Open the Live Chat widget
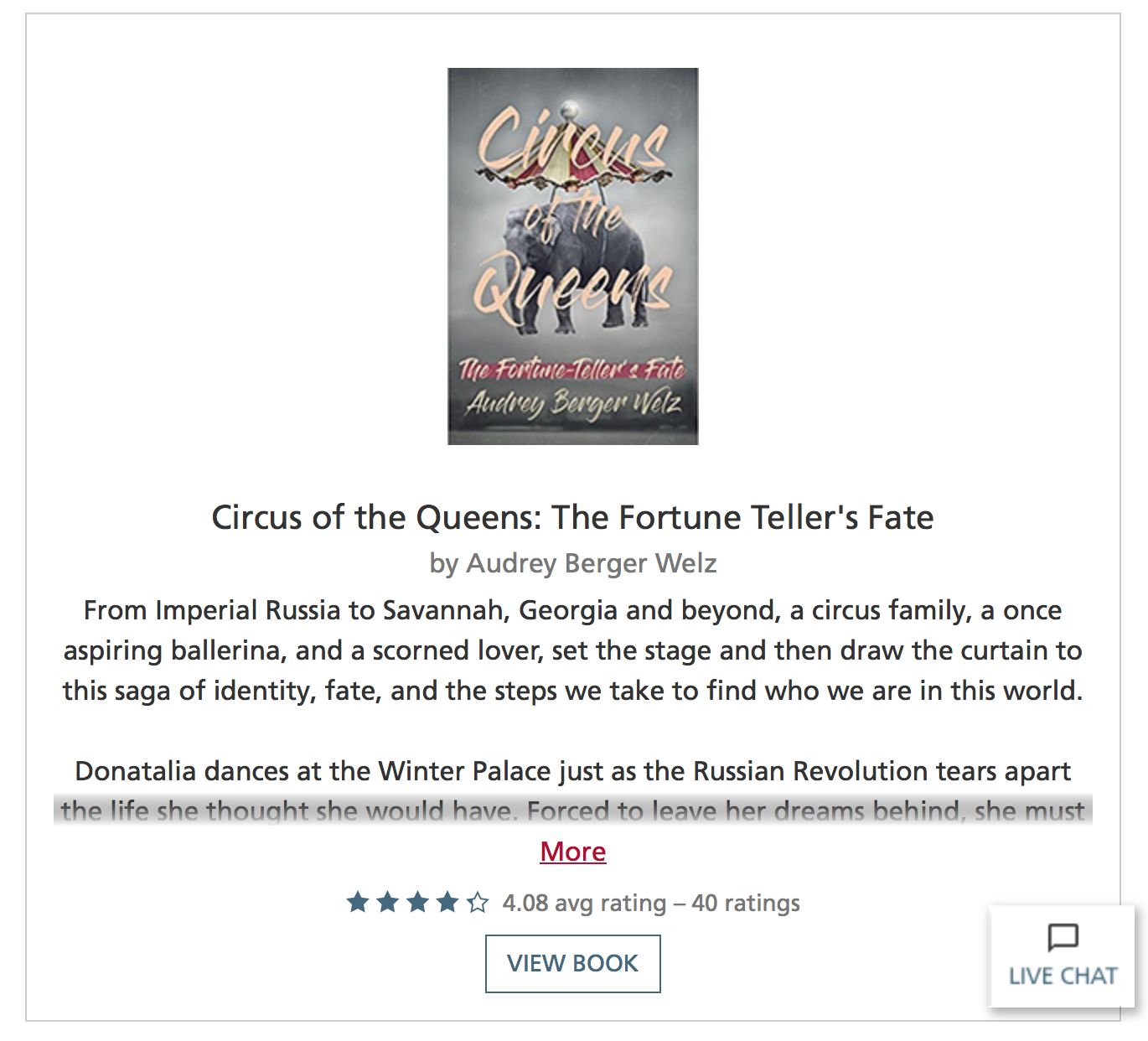 pos(1063,956)
